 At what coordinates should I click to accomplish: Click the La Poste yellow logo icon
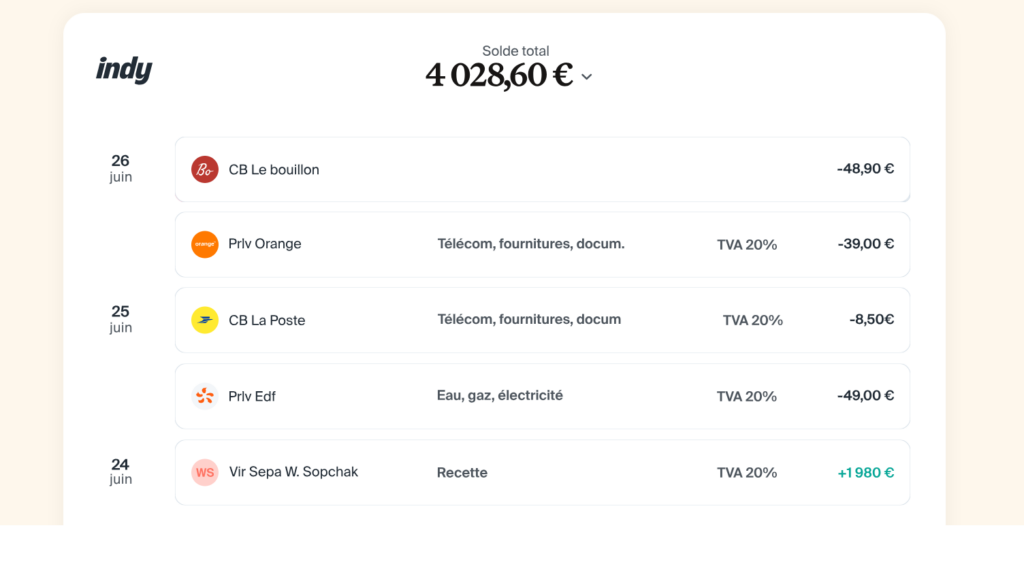pos(205,320)
